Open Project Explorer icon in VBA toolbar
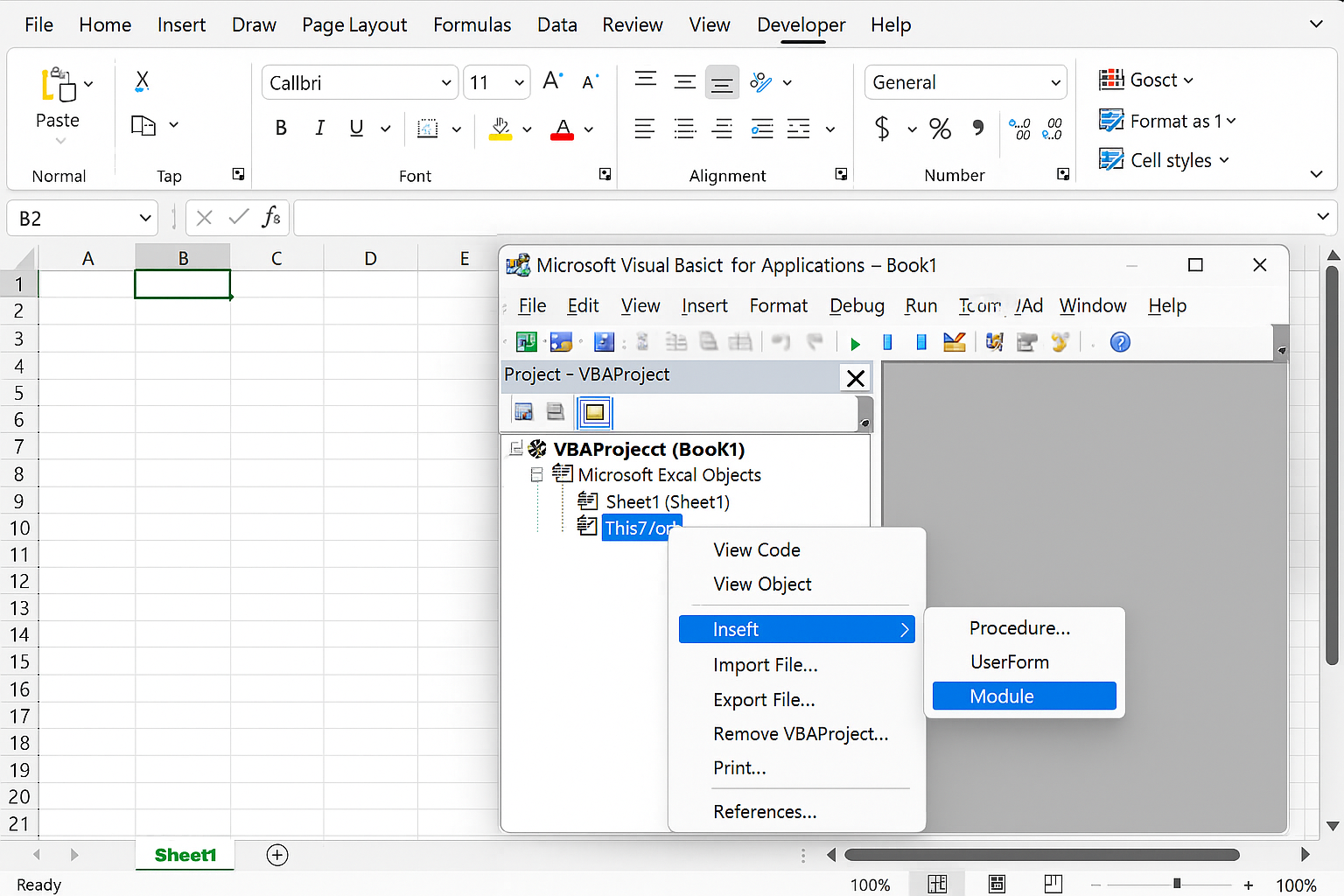The image size is (1344, 896). click(x=994, y=342)
